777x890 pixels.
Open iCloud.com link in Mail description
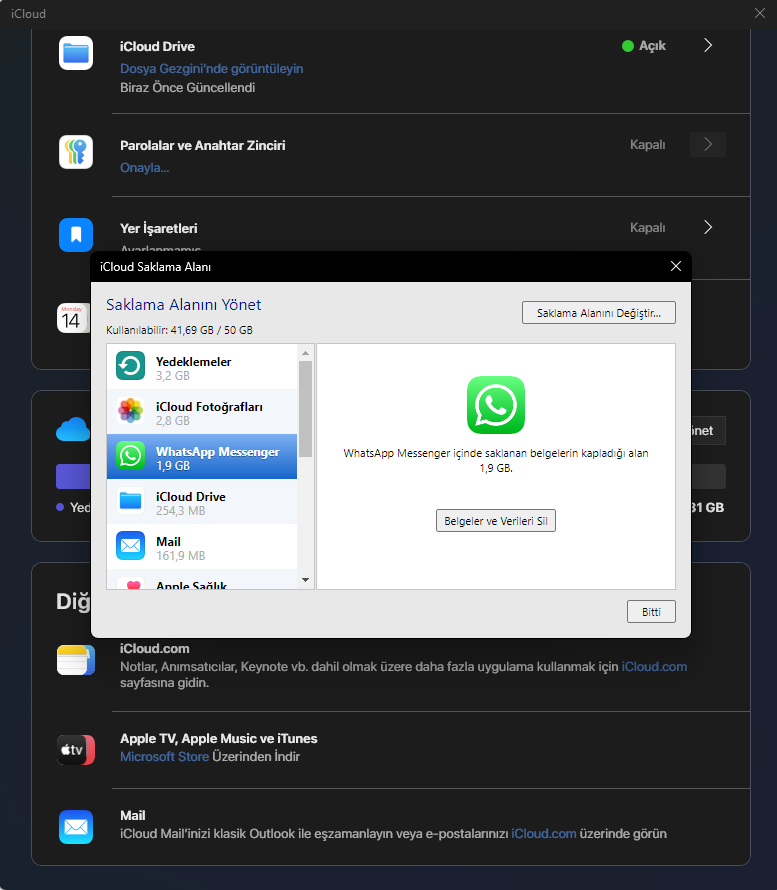click(x=544, y=834)
